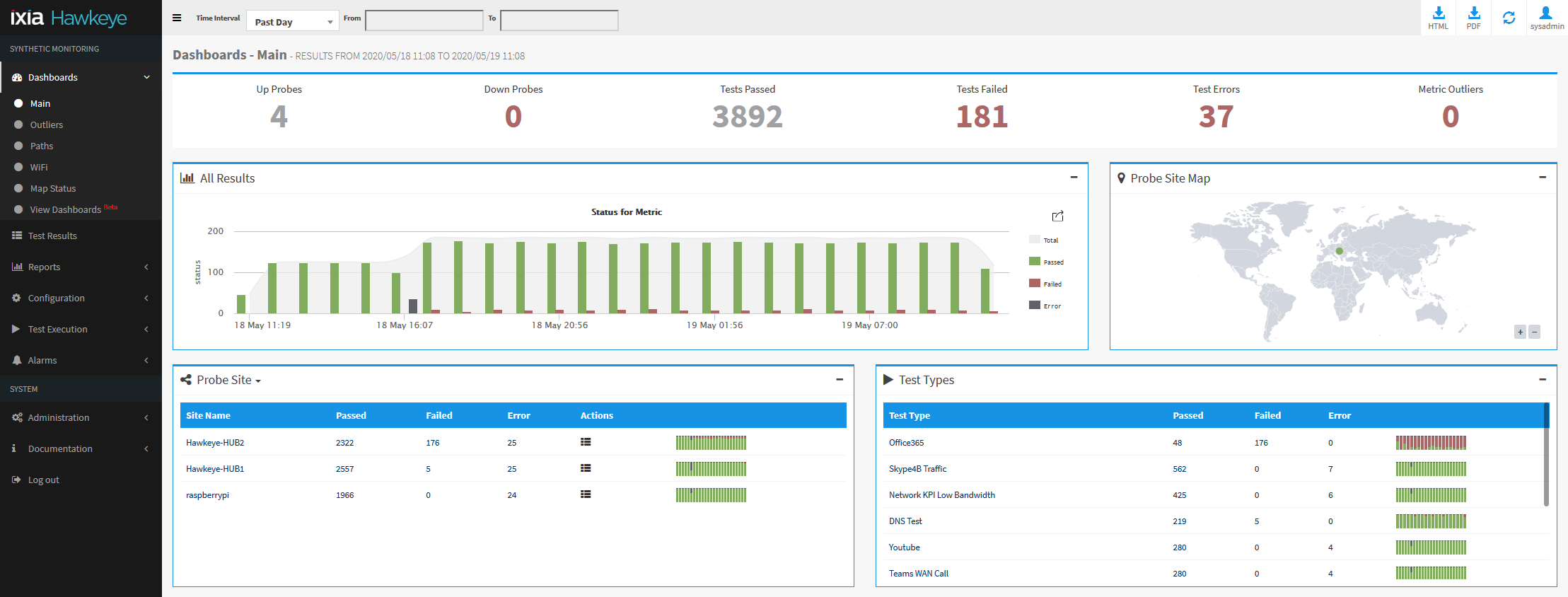Viewport: 1568px width, 597px height.
Task: Open the Office365 test type
Action: [906, 443]
